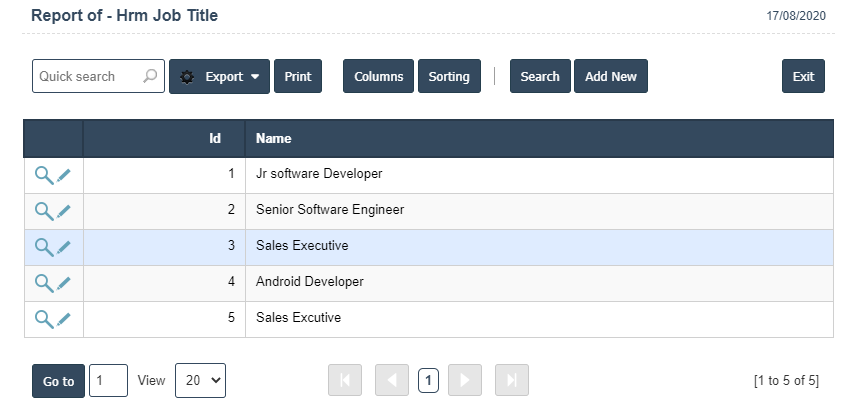854x415 pixels.
Task: Add New job title record
Action: click(x=611, y=76)
